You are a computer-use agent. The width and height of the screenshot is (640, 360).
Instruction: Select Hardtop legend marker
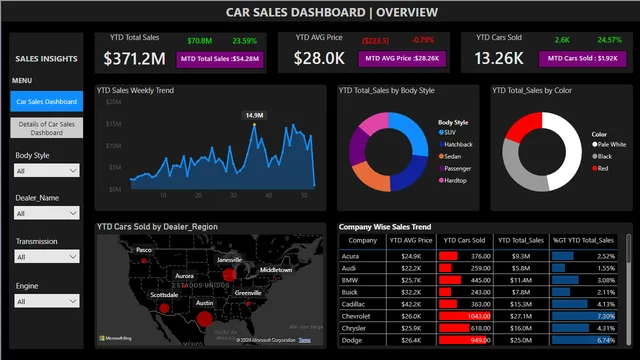441,180
